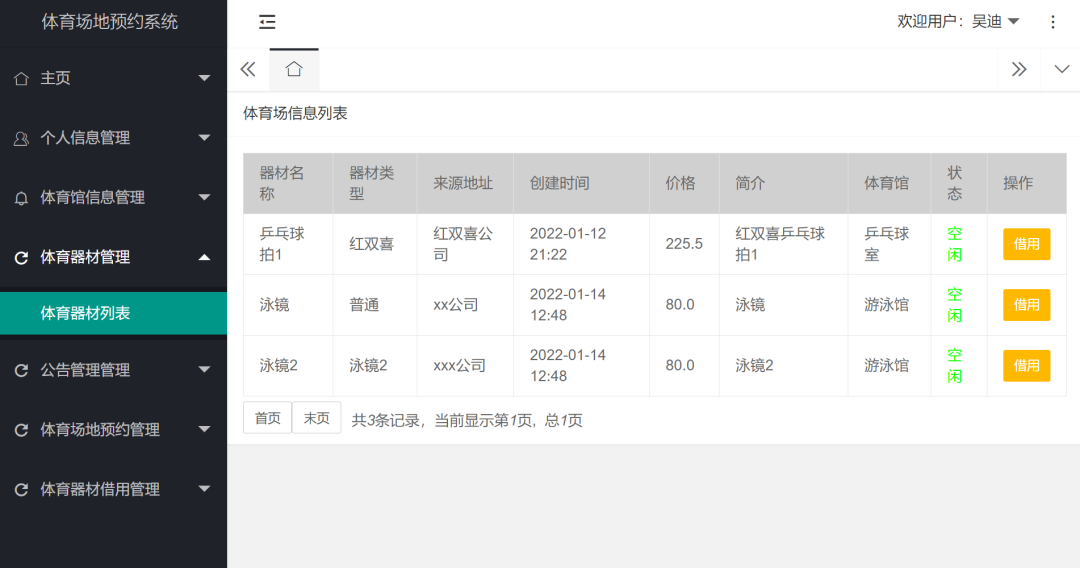Open the vertical three-dots menu
The image size is (1080, 568).
click(x=1052, y=22)
